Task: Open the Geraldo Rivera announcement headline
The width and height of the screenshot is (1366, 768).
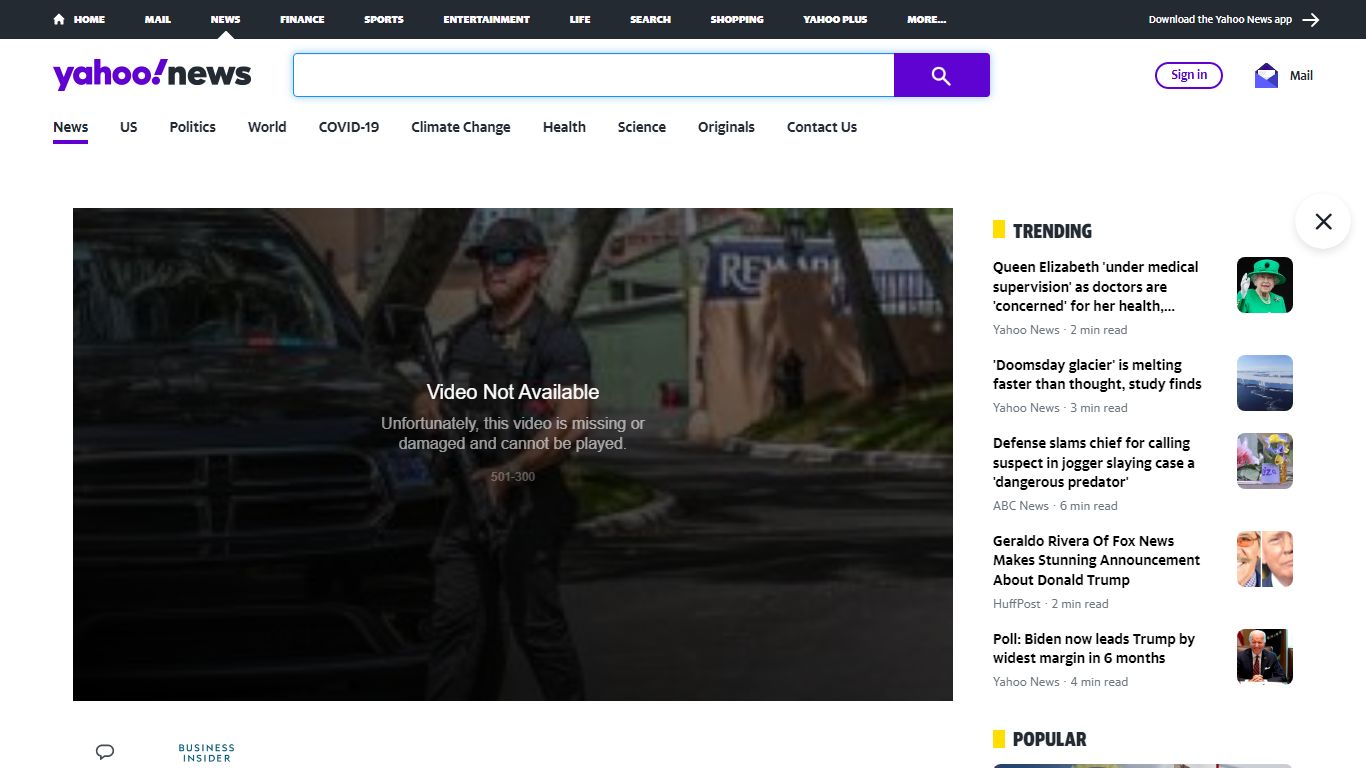Action: 1096,560
